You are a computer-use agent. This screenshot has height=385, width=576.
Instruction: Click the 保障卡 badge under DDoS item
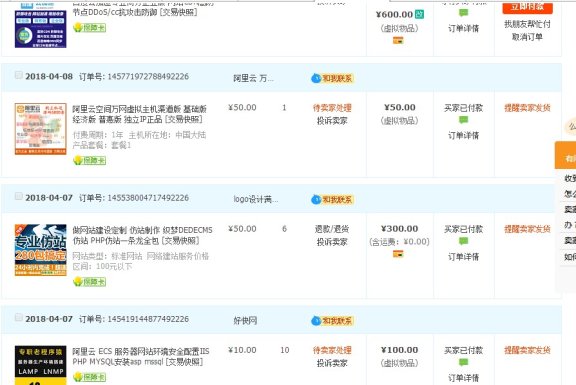[x=90, y=28]
